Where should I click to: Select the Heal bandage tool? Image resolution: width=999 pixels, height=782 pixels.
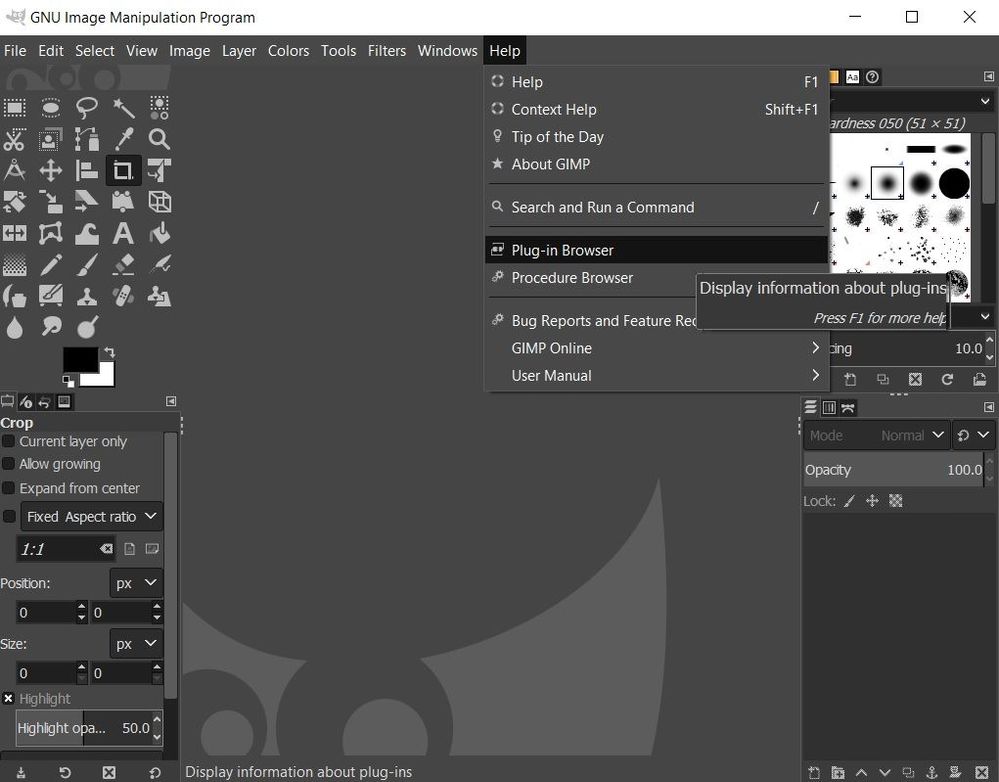click(123, 296)
